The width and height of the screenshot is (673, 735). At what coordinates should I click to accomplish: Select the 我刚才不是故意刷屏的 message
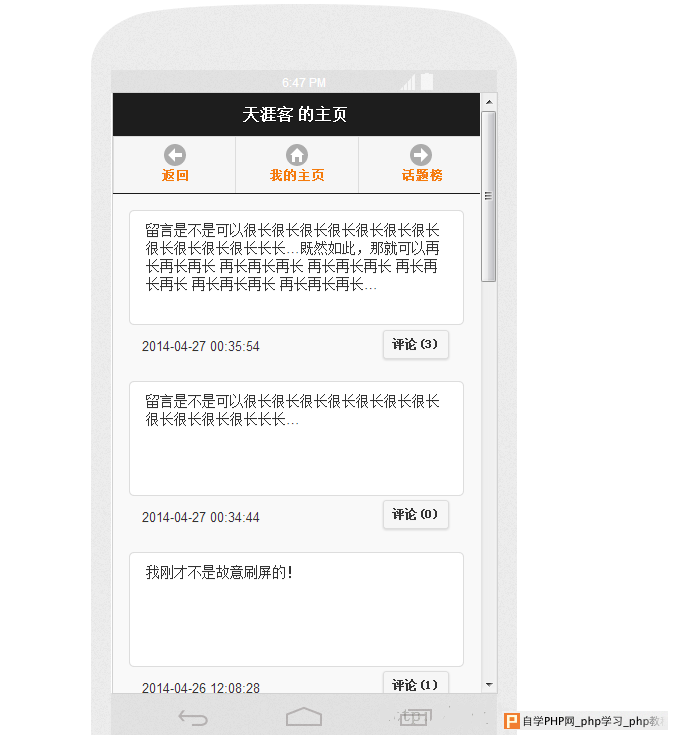(296, 609)
